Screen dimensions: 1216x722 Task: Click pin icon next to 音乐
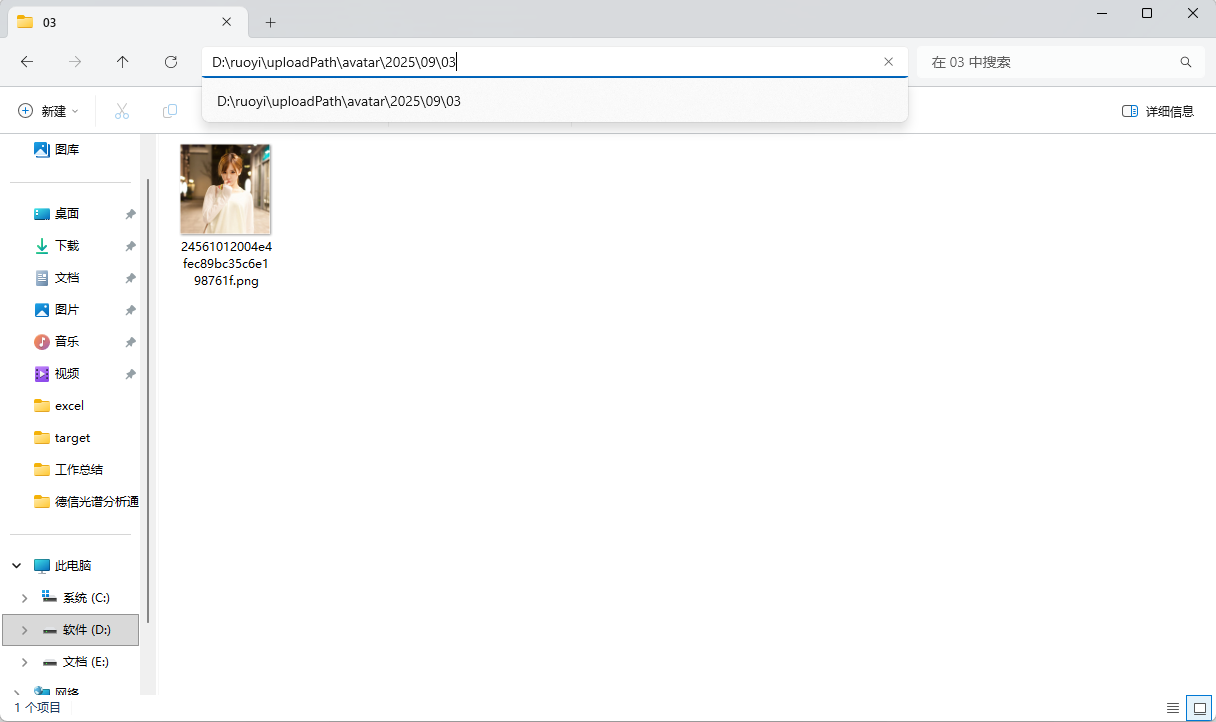pyautogui.click(x=130, y=342)
